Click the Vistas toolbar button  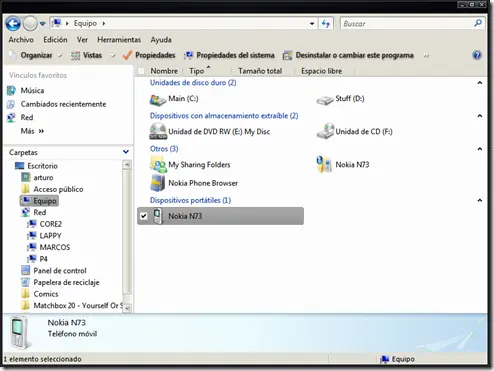(86, 55)
